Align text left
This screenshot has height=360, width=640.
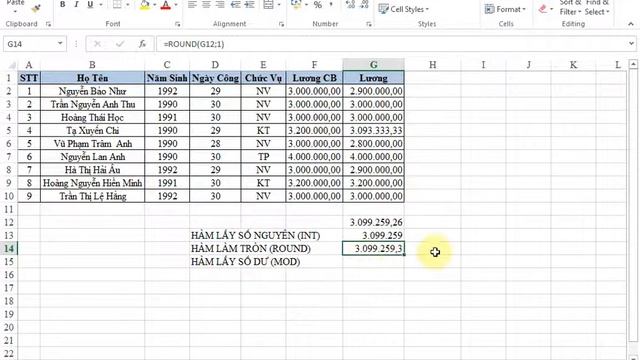(192, 5)
